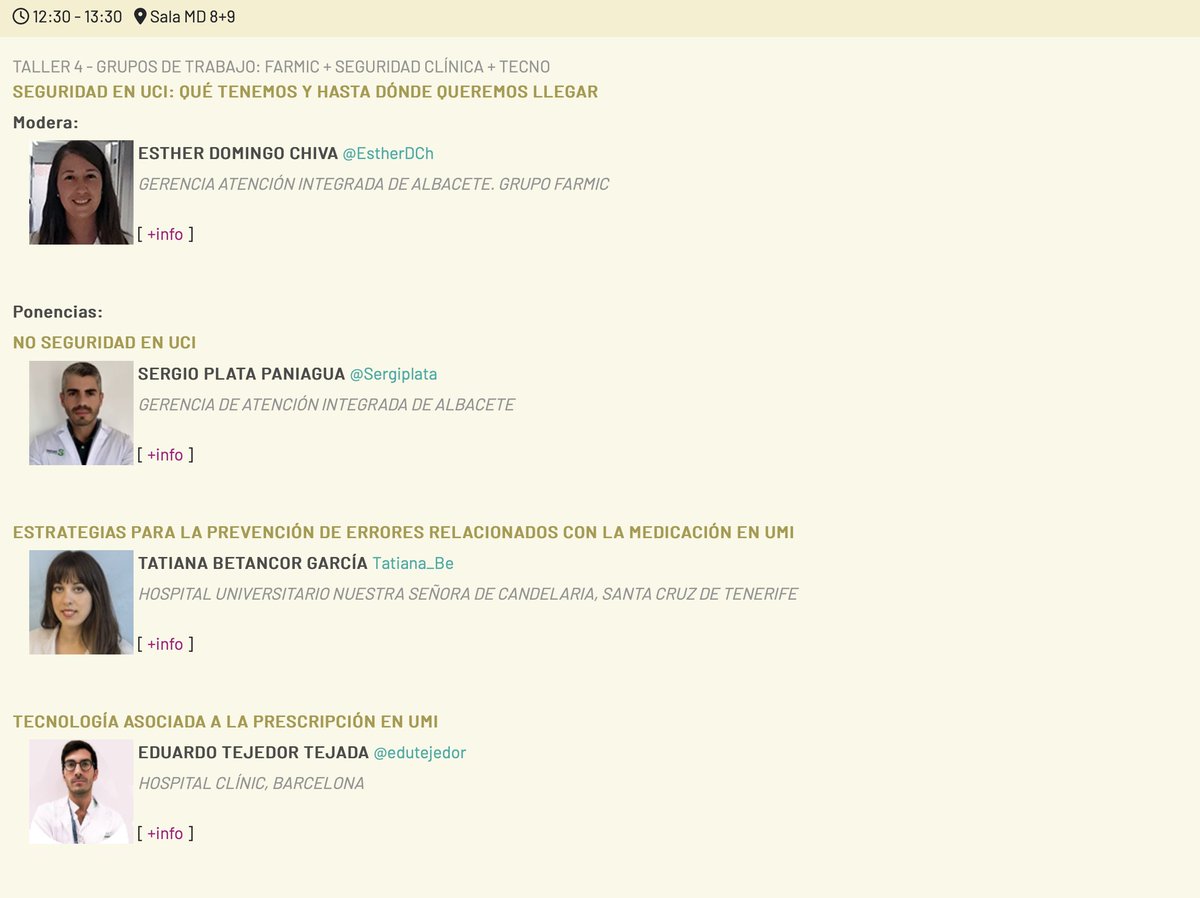Open the @Sergiplata Twitter handle
This screenshot has height=898, width=1200.
coord(393,374)
